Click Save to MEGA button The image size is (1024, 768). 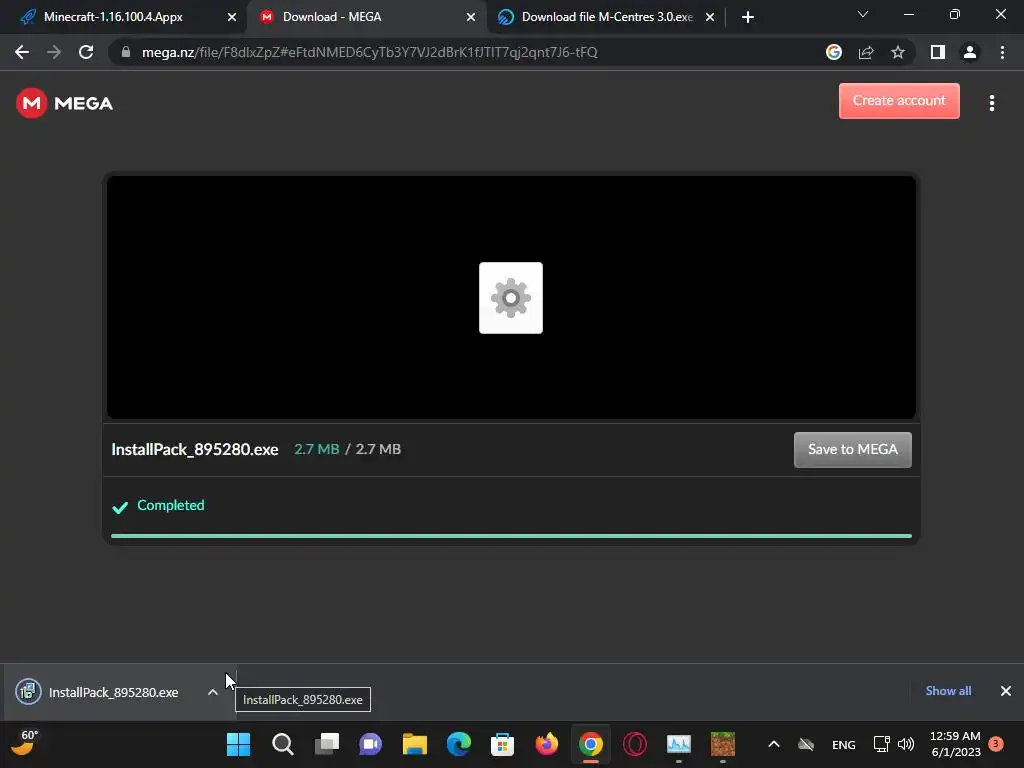click(852, 449)
